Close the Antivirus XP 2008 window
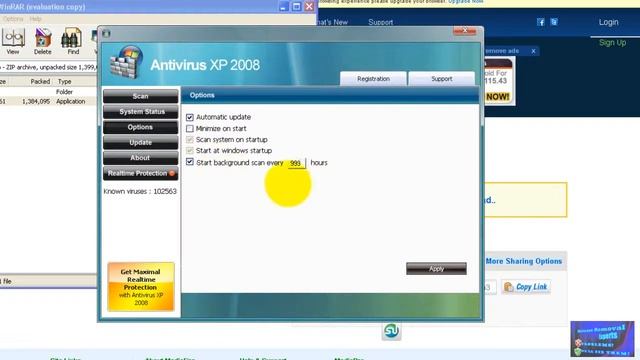Screen dimensions: 640x360 point(464,31)
